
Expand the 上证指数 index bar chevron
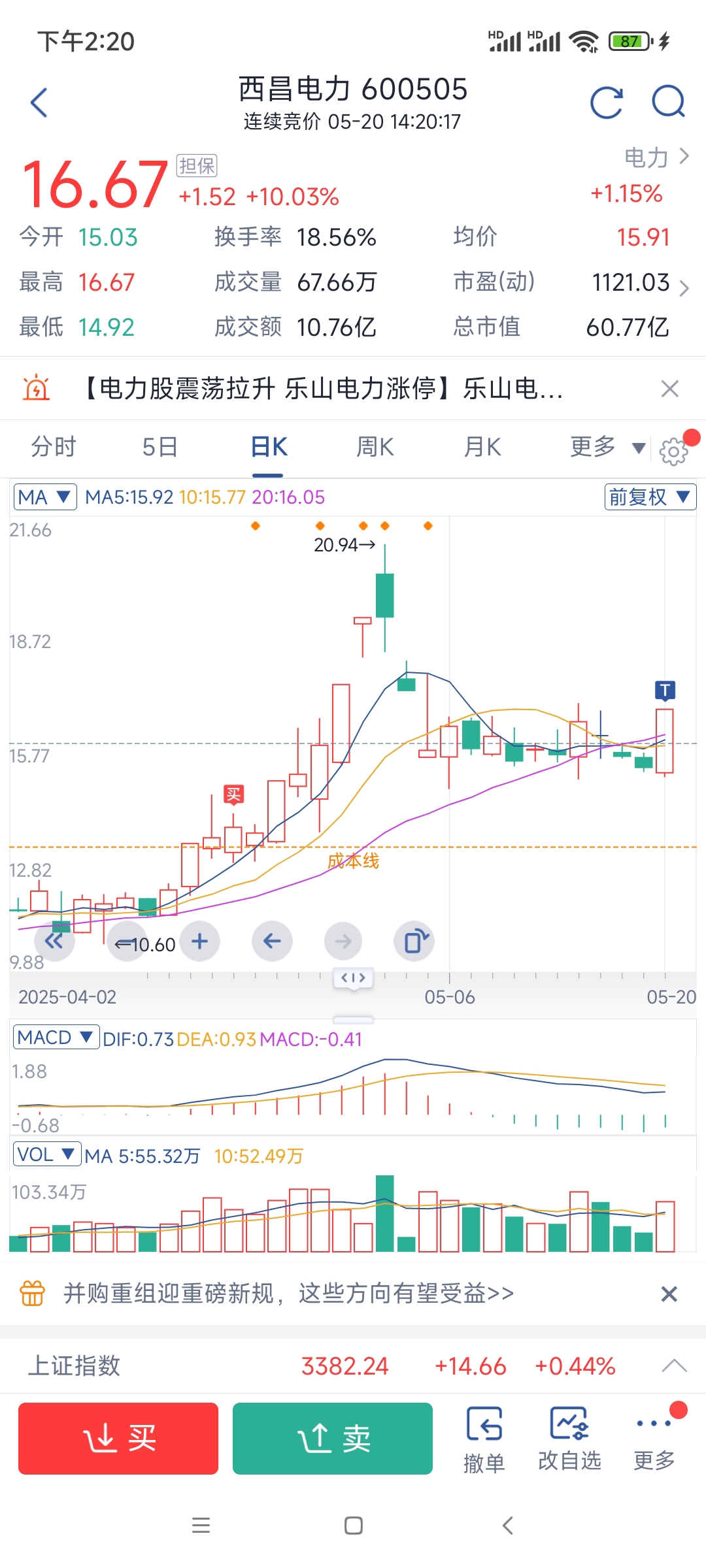[674, 1366]
